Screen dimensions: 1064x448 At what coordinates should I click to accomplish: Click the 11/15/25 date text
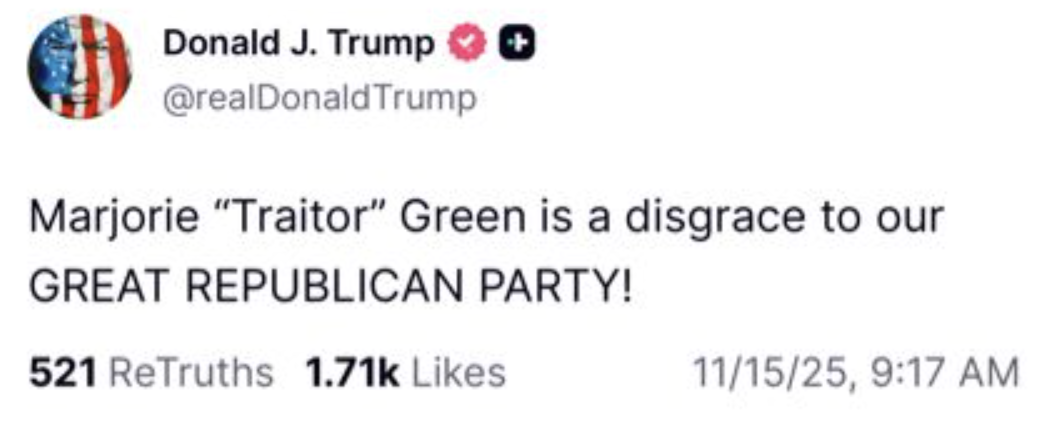pos(773,373)
